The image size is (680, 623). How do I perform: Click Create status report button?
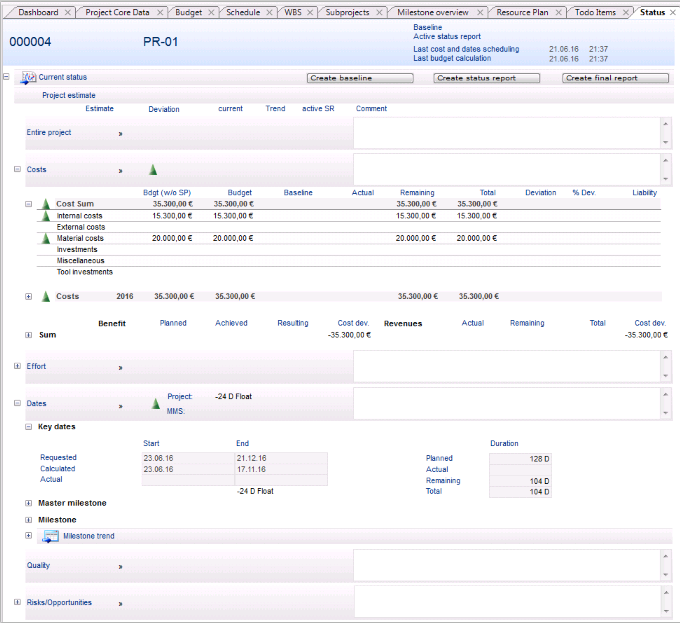point(487,78)
